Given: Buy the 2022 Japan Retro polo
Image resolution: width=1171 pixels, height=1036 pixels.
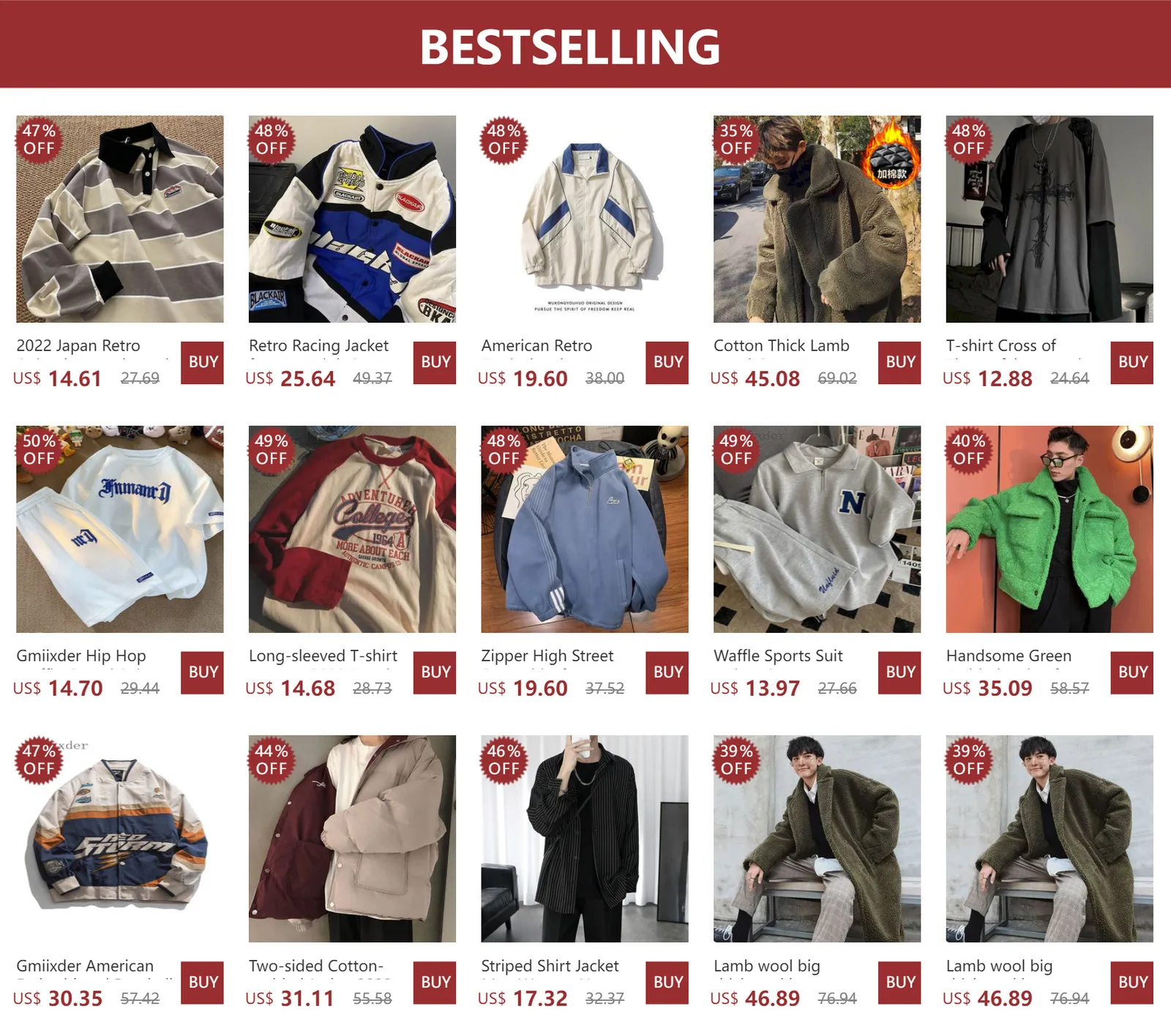Looking at the screenshot, I should (x=203, y=362).
